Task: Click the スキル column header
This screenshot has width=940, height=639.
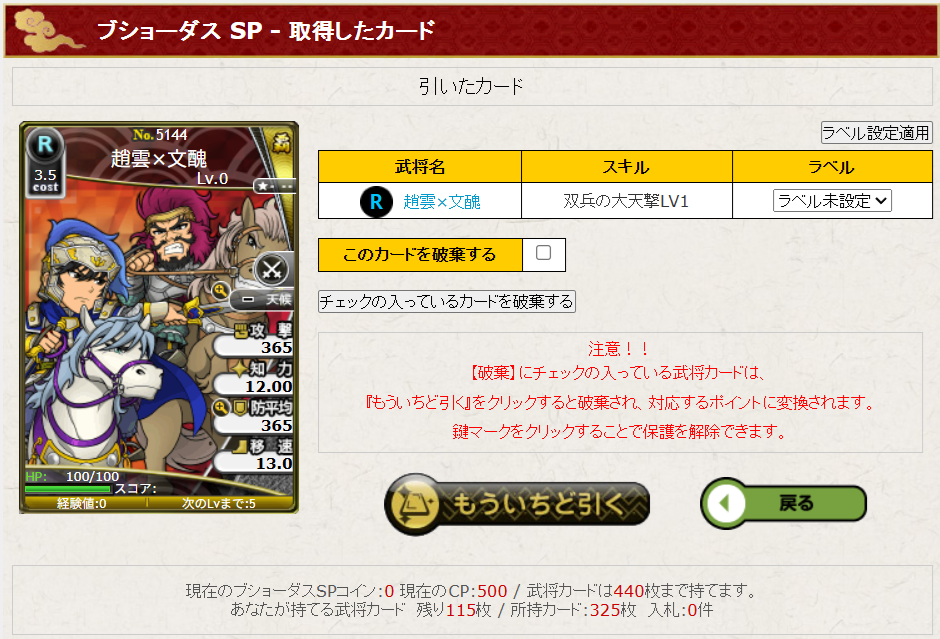Action: click(626, 167)
